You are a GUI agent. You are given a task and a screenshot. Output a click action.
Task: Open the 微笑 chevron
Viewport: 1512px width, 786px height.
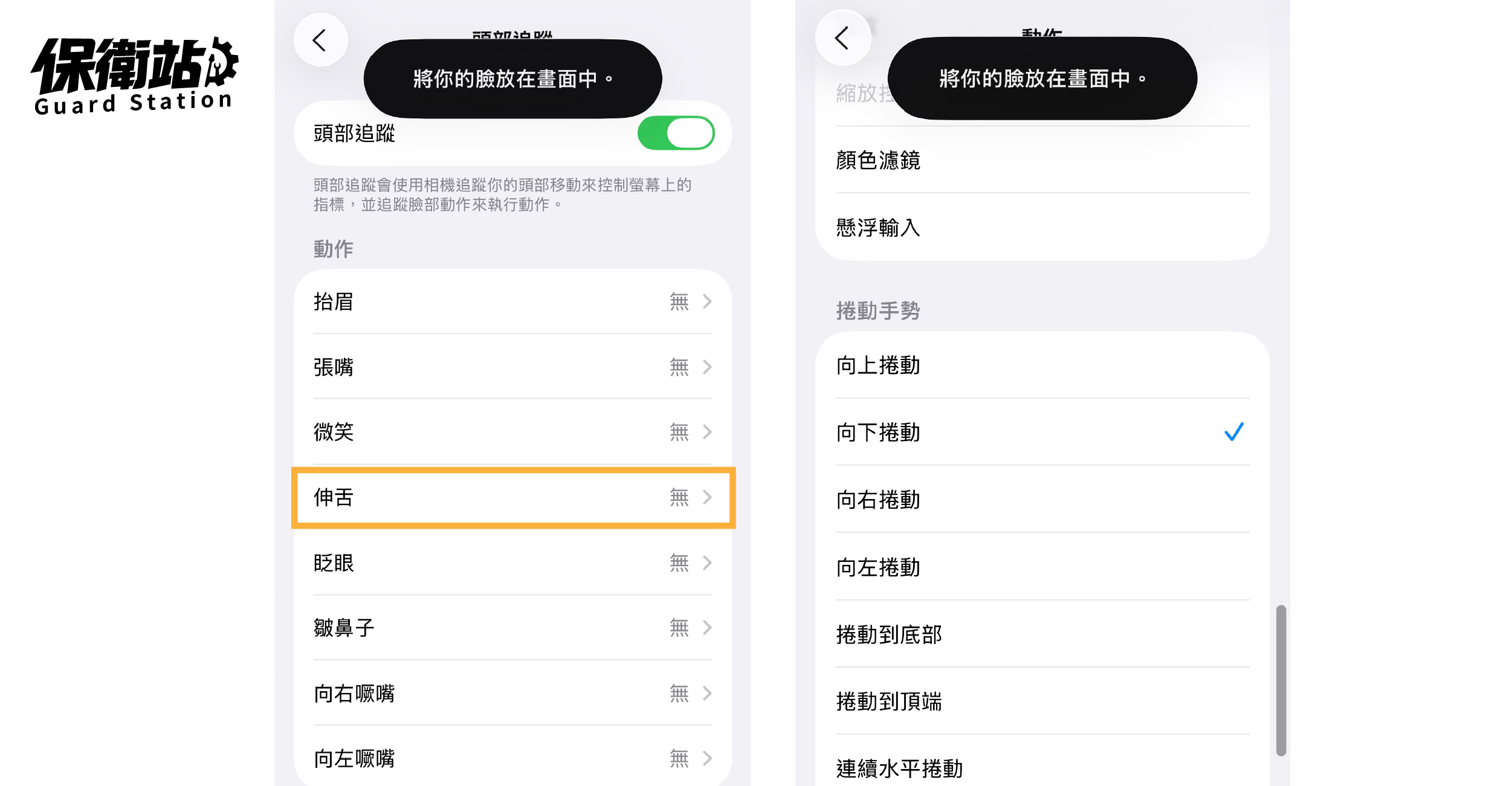click(707, 432)
